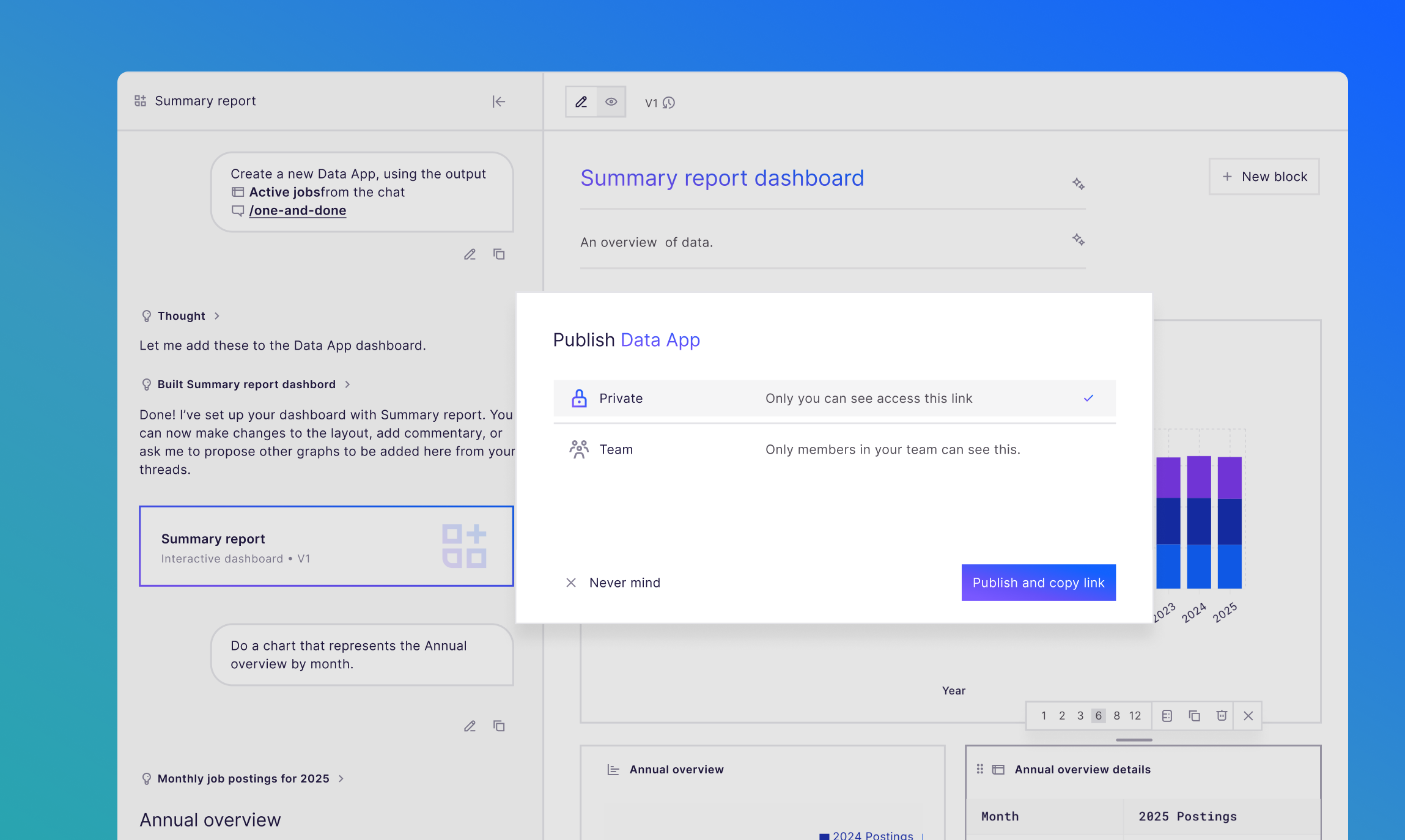The height and width of the screenshot is (840, 1405).
Task: Collapse the Summary report chat sidebar
Action: click(x=499, y=101)
